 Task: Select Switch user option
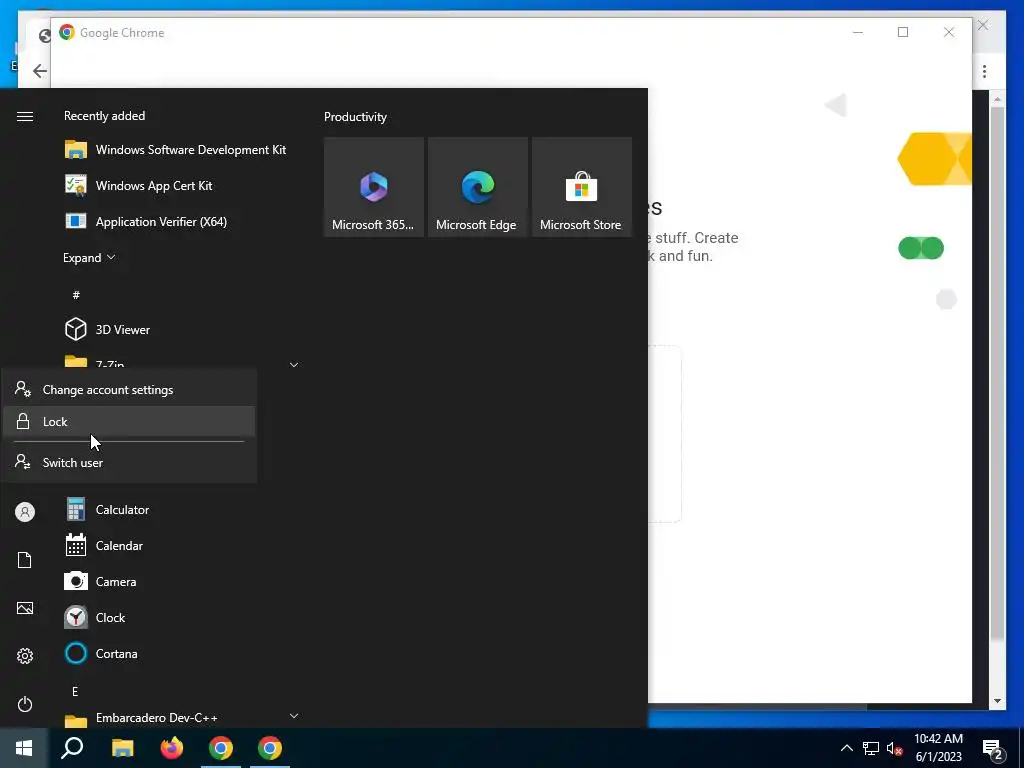129,462
